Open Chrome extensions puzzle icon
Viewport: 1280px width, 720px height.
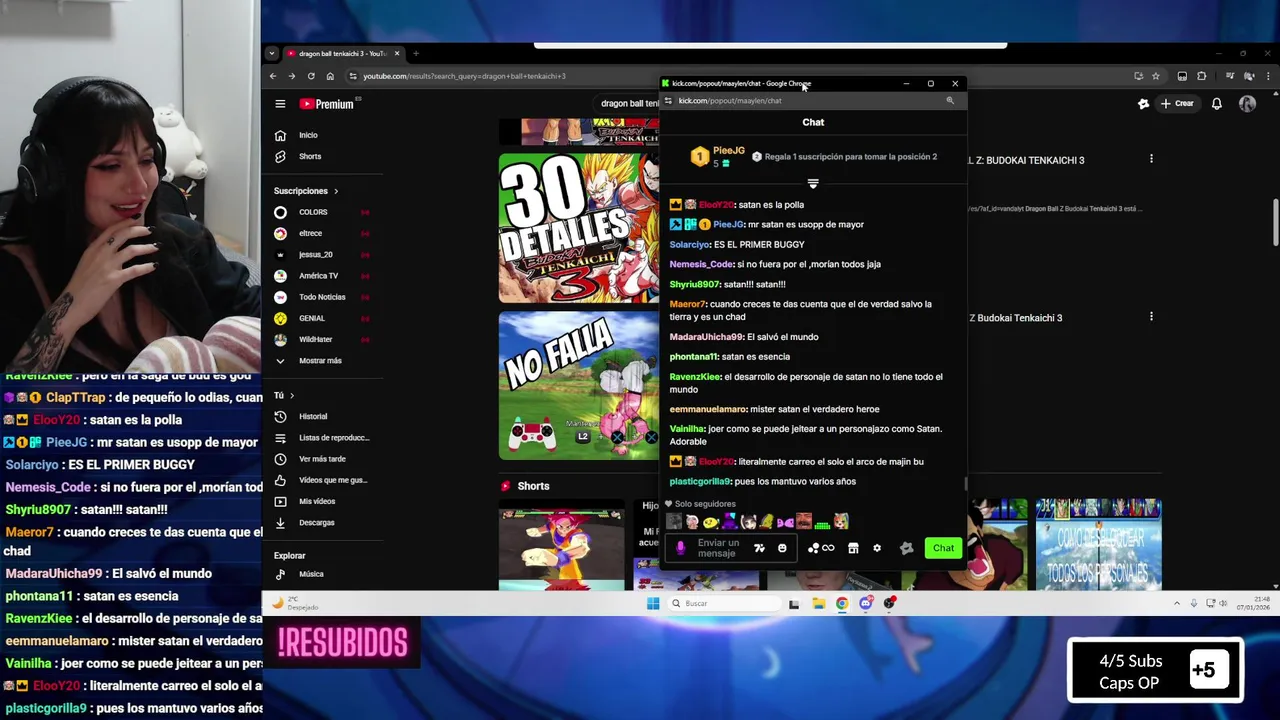[x=1202, y=76]
